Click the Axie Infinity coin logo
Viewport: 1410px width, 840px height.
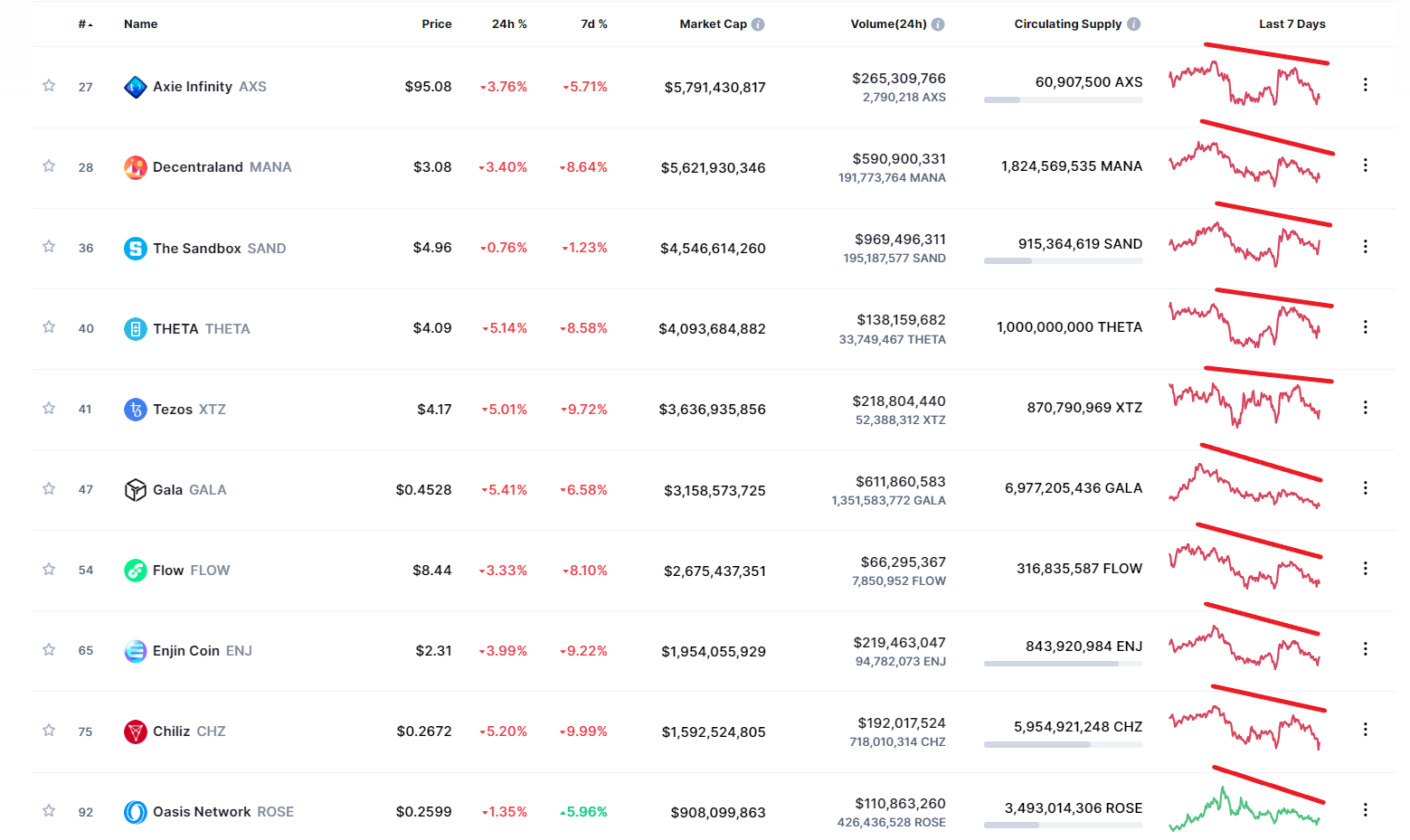point(136,87)
